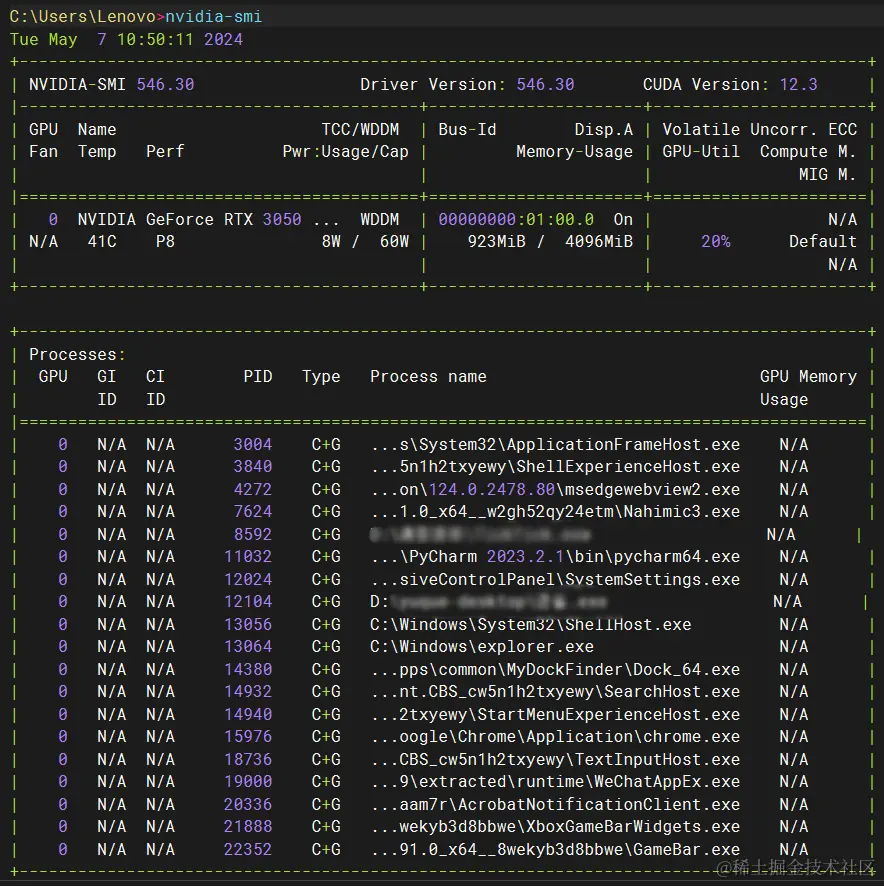Click the 41C temperature reading

(102, 242)
